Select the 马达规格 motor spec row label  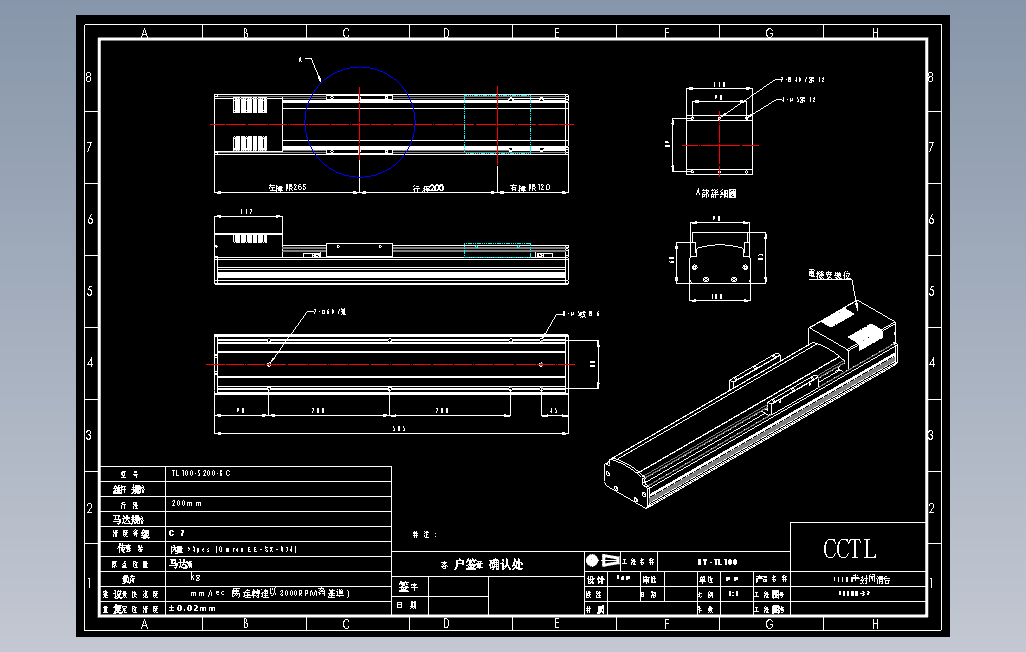128,519
